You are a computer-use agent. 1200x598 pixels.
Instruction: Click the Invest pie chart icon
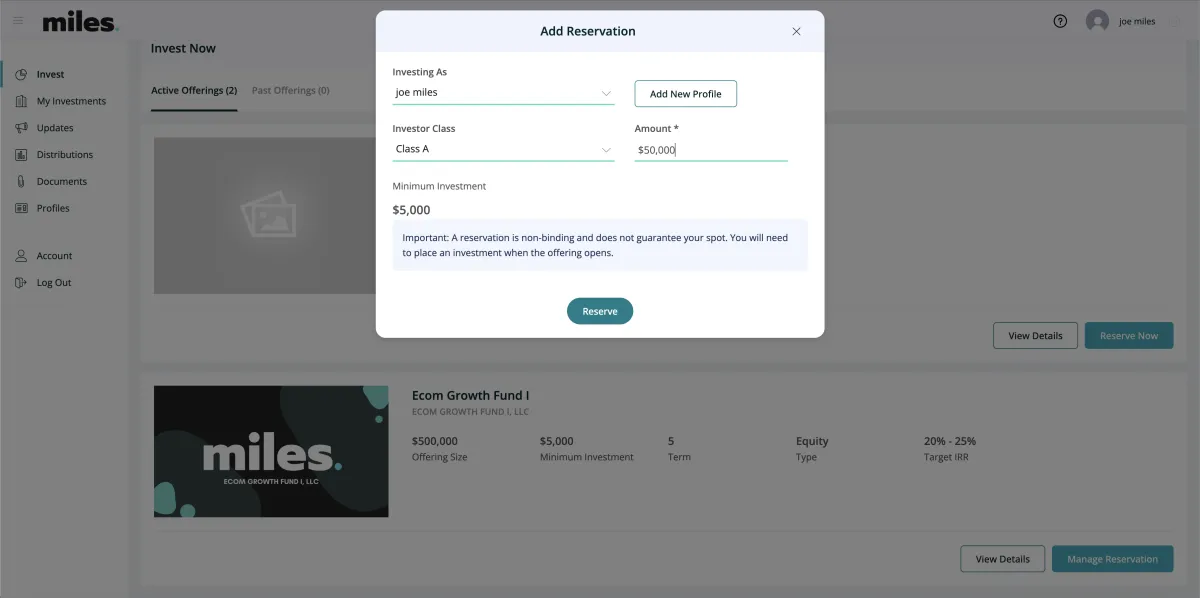(x=21, y=74)
